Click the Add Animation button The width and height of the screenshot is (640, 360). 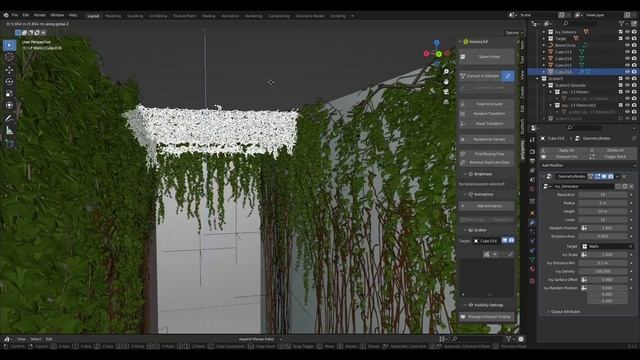point(487,206)
